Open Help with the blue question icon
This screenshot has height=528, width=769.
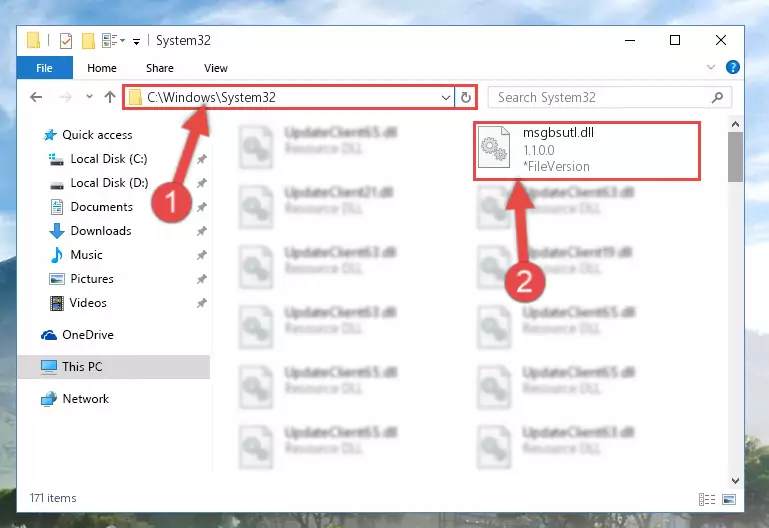pyautogui.click(x=733, y=67)
